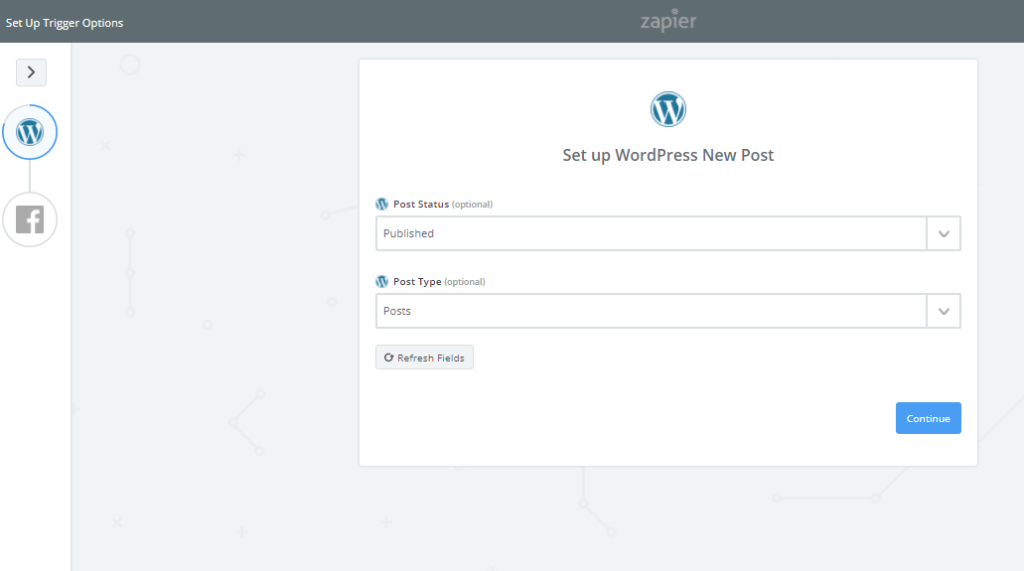Click the refresh arrow icon in Refresh Fields
The height and width of the screenshot is (571, 1024).
coord(389,357)
